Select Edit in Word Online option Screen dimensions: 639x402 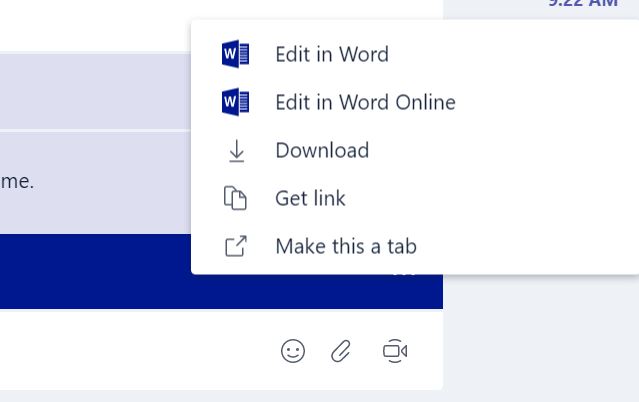click(x=365, y=102)
